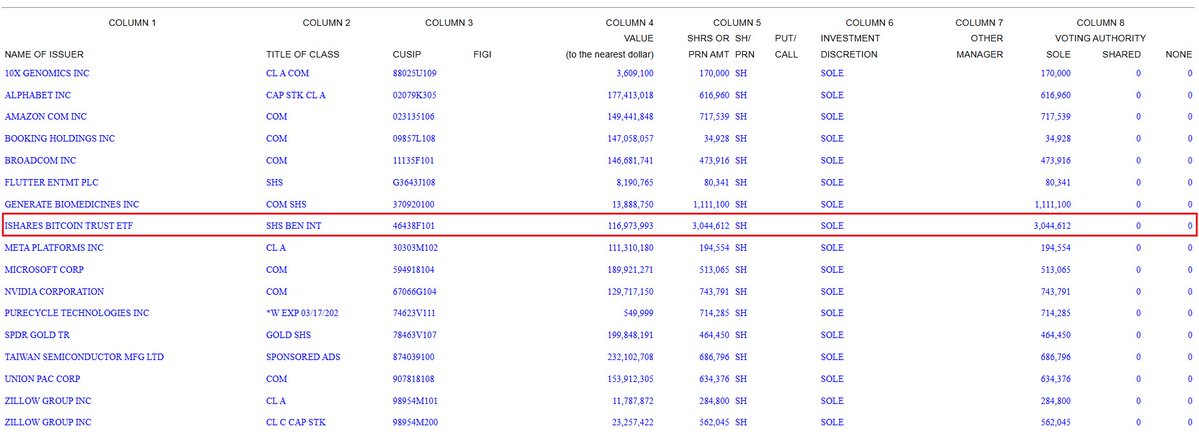Screen dimensions: 1199x446
Task: Select the *W EXP 03/17/202 class title
Action: click(301, 314)
